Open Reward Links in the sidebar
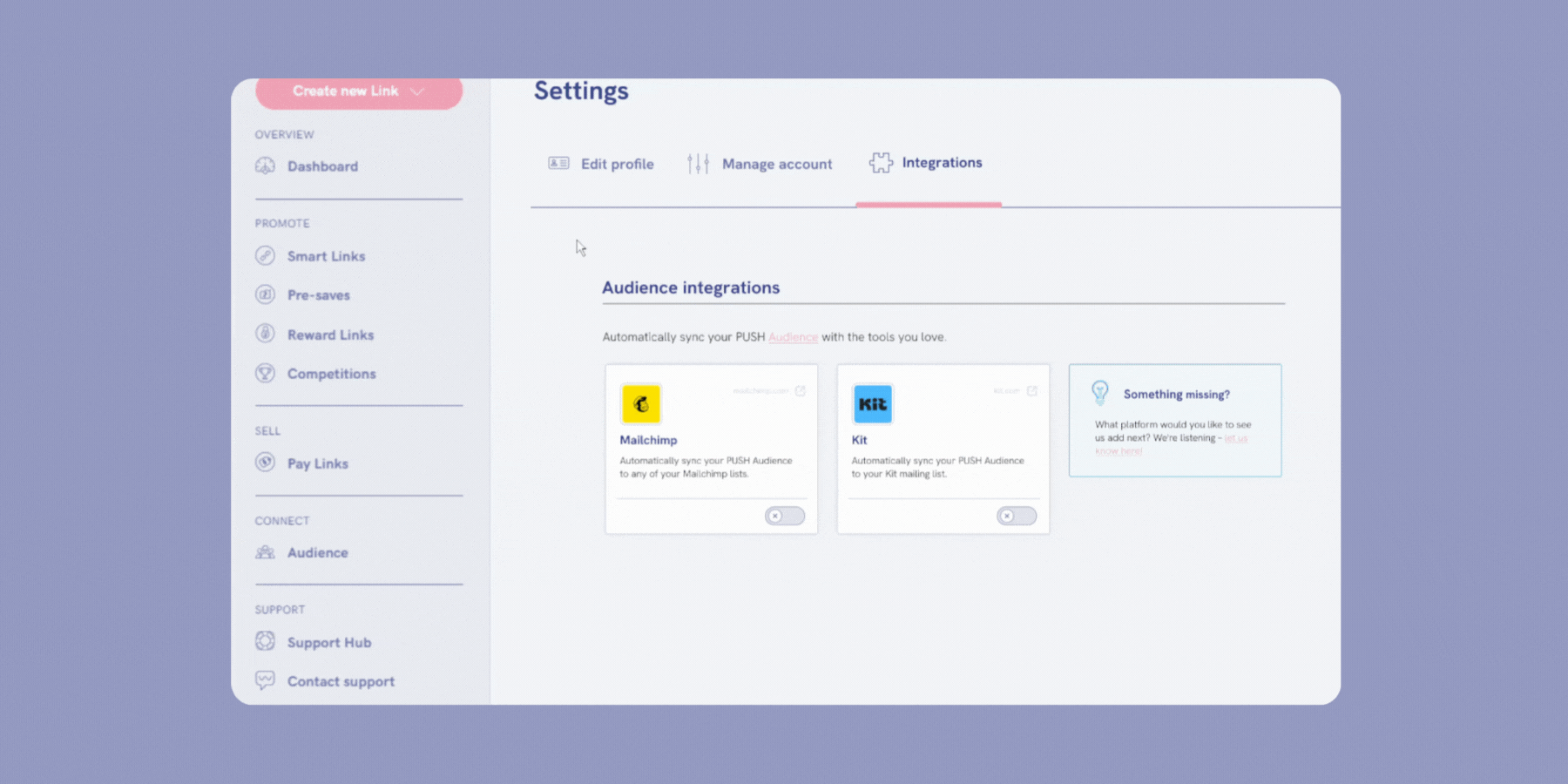Screen dimensions: 1568x784 (x=314, y=334)
